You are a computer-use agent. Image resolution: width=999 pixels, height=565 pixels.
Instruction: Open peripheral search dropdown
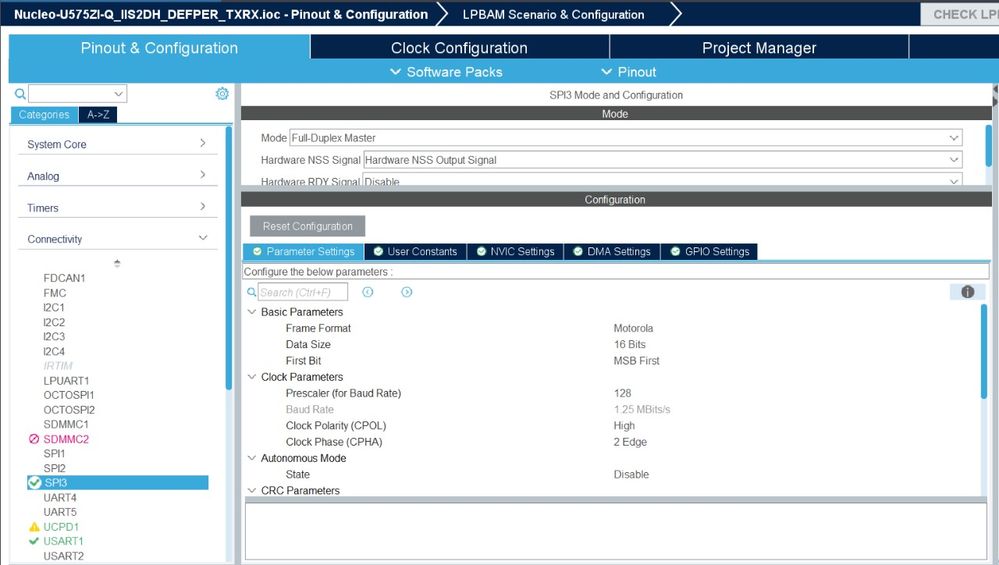click(118, 94)
